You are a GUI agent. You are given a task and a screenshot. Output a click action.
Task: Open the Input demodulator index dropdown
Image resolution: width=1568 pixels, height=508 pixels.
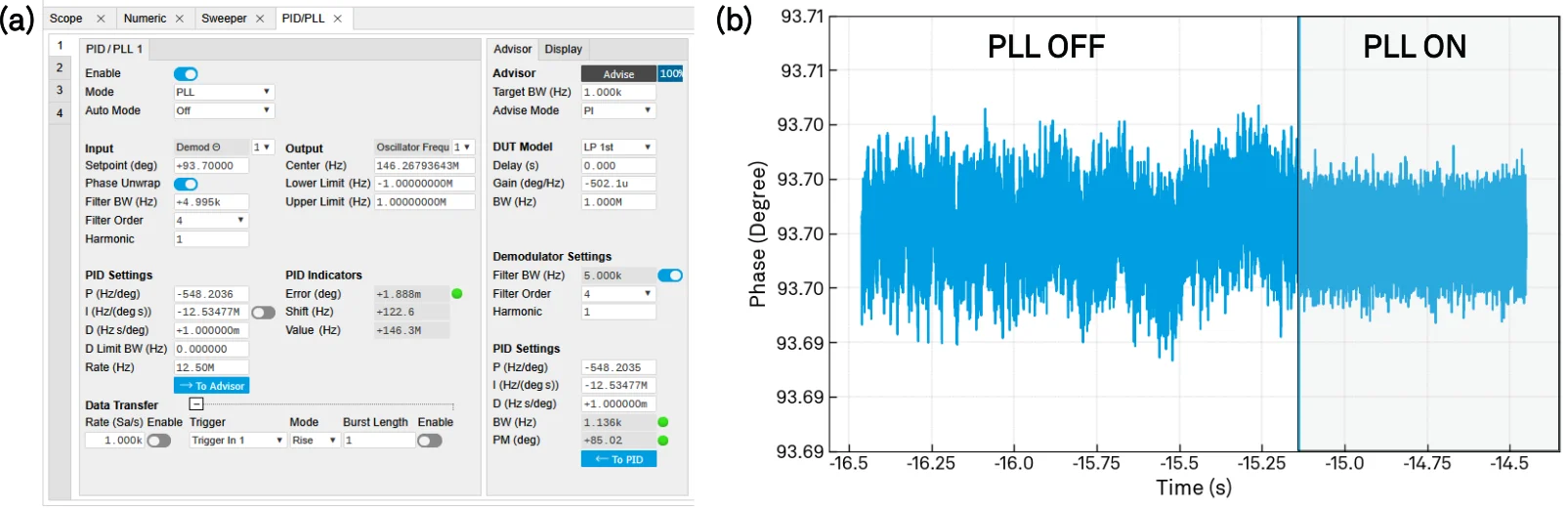click(263, 148)
